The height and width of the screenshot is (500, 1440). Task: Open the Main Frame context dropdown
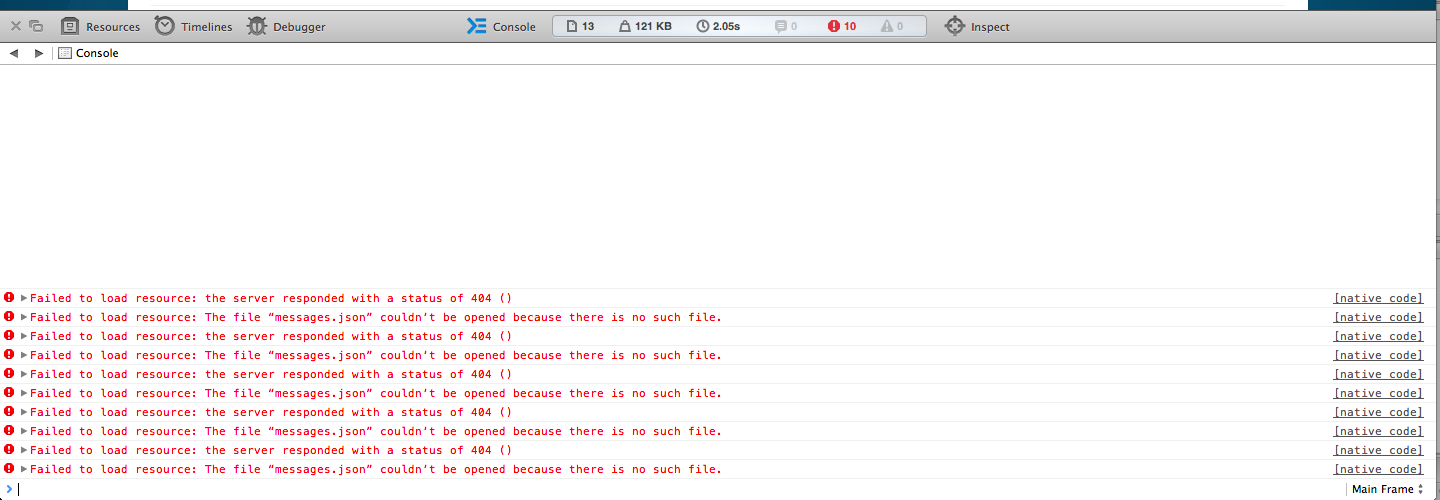click(1387, 489)
